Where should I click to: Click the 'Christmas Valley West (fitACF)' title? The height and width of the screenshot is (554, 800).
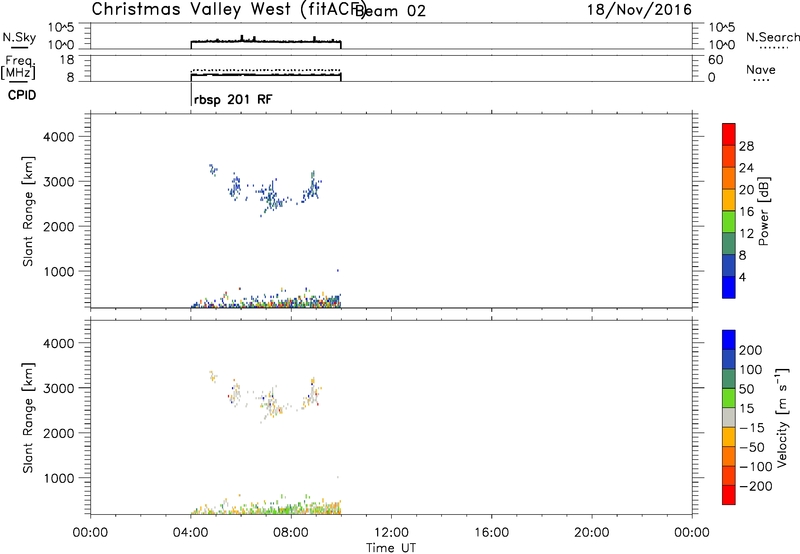coord(228,10)
